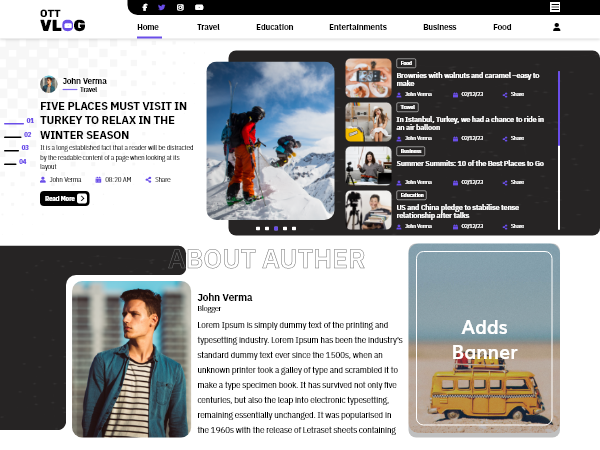600x450 pixels.
Task: Click the author icon on the Brownies article
Action: point(399,95)
